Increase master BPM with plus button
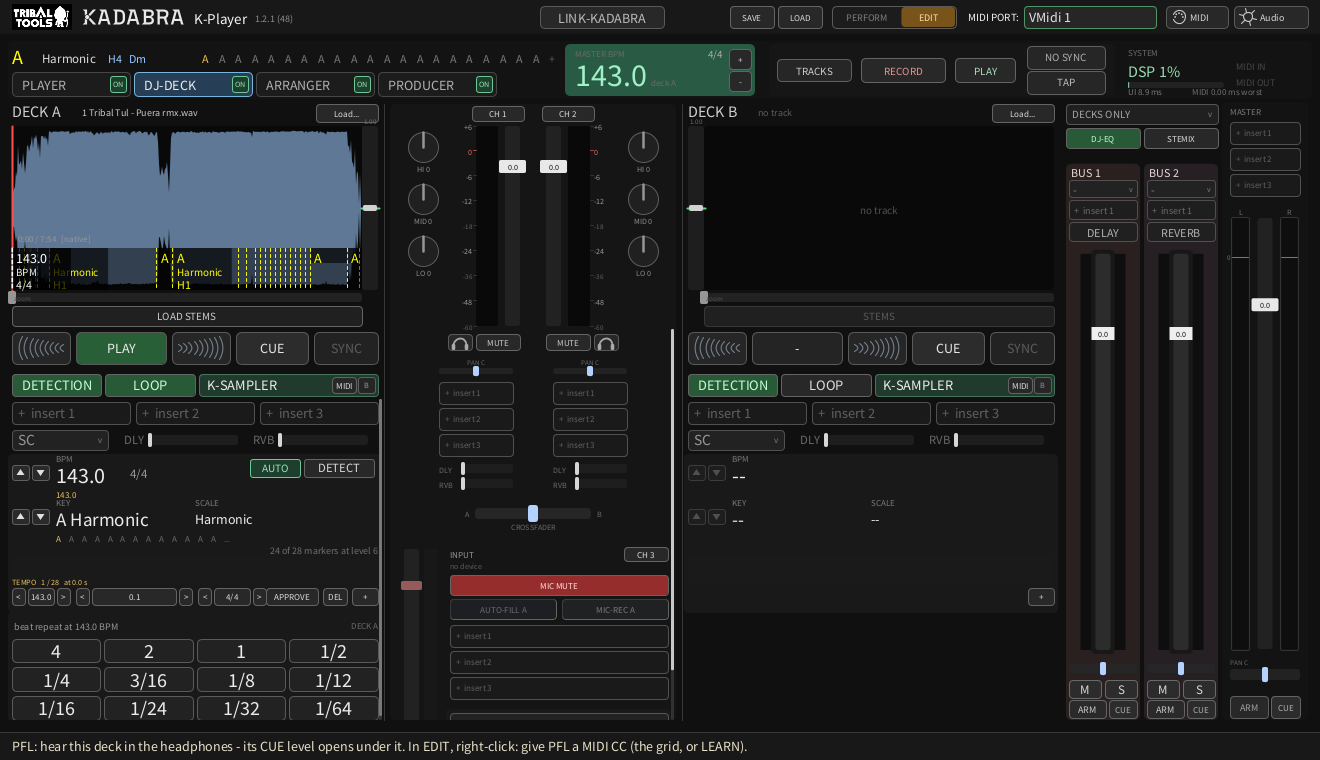 [740, 59]
